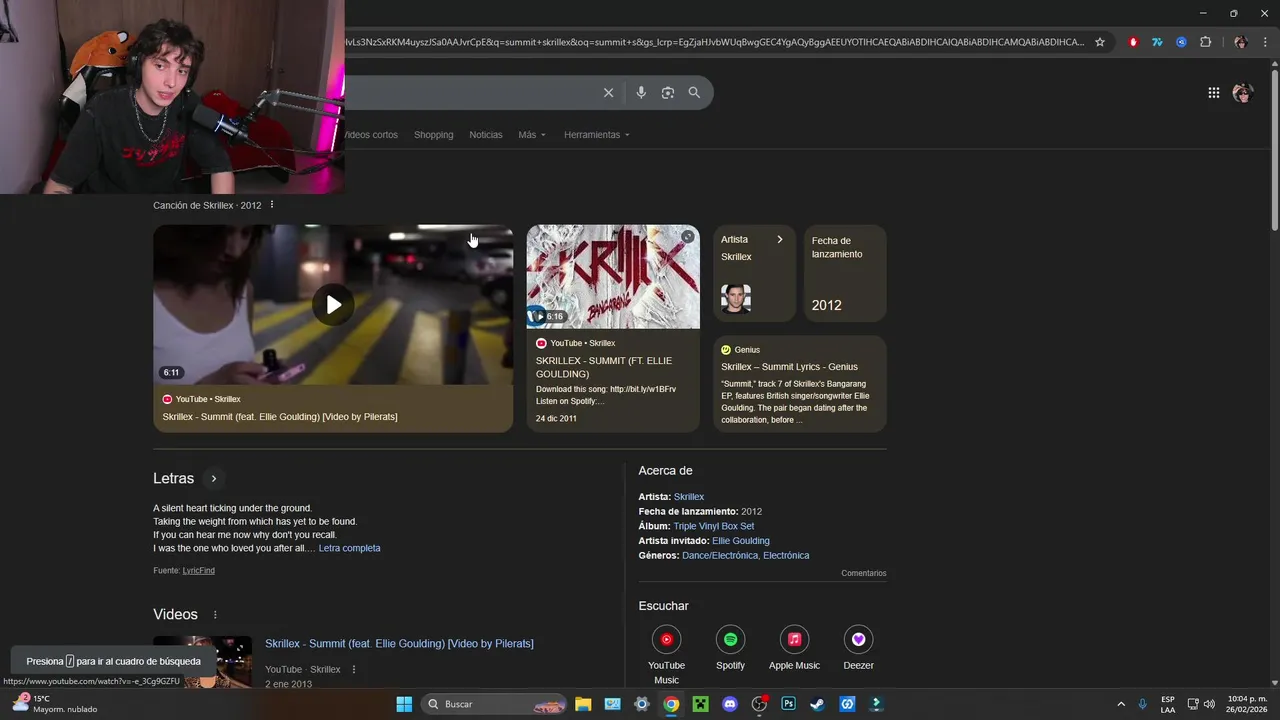Click the tray microphone icon
This screenshot has height=720, width=1280.
coord(1142,704)
